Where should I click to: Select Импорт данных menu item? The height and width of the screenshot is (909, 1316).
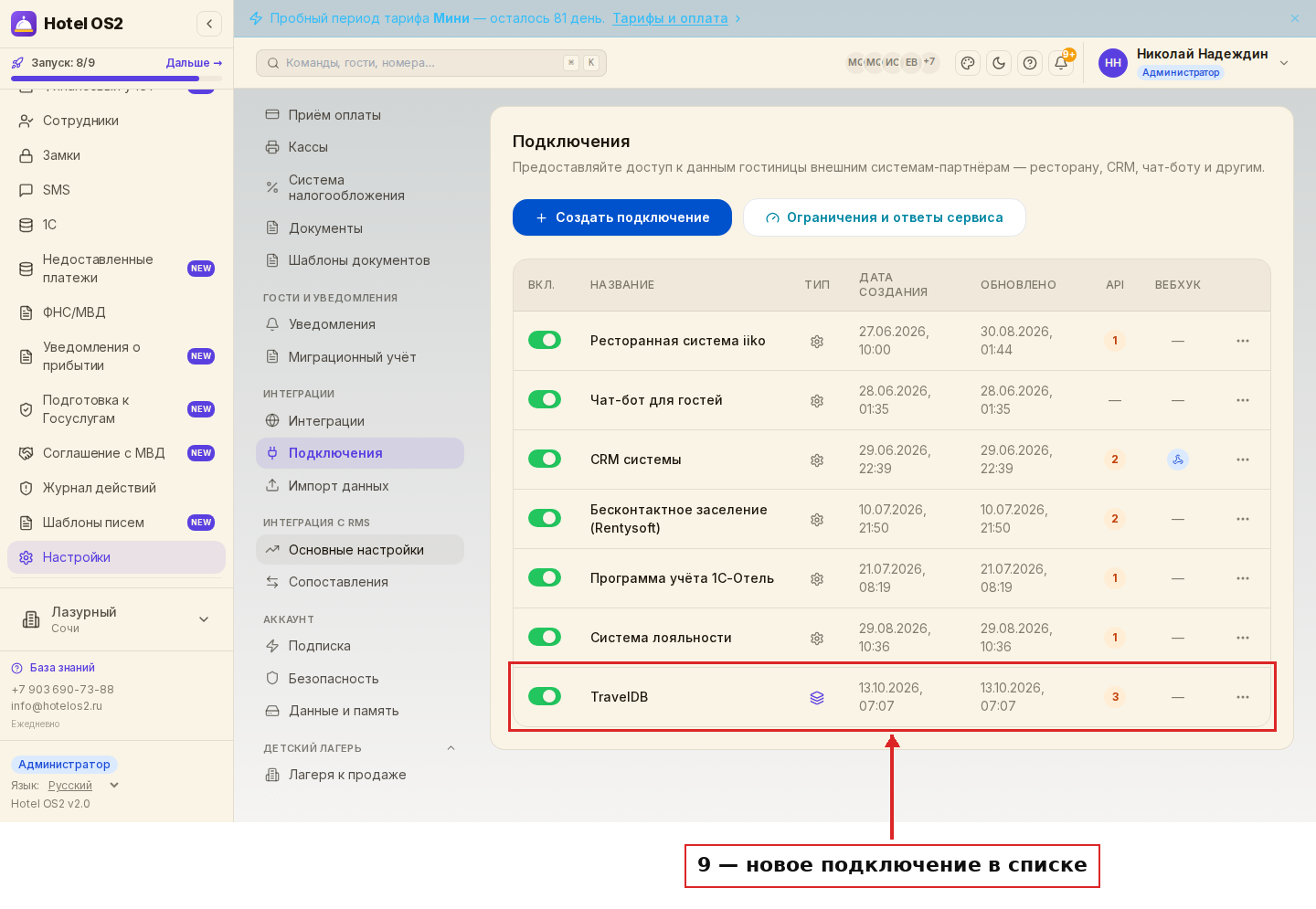[x=360, y=486]
